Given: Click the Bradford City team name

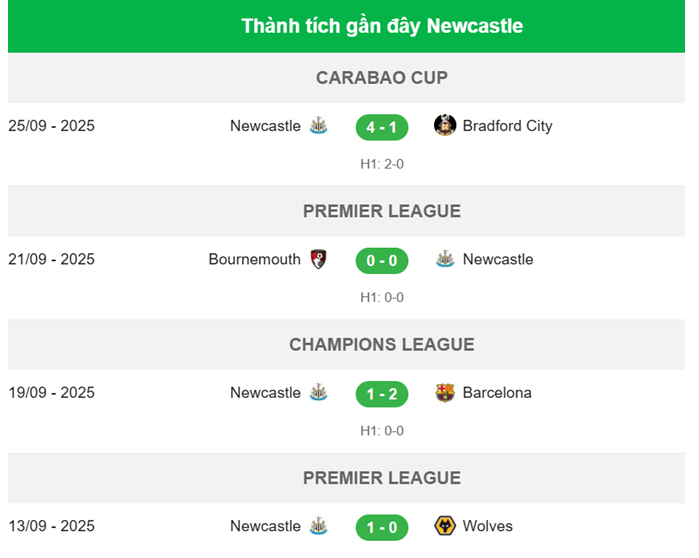Looking at the screenshot, I should coord(507,126).
